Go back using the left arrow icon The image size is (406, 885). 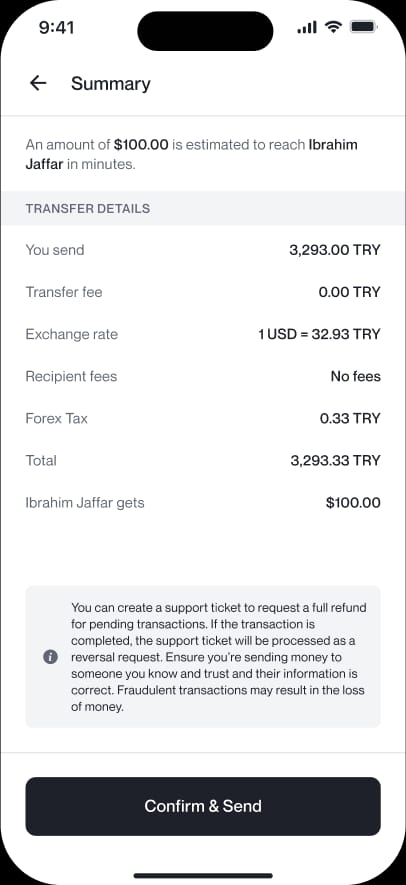(x=38, y=84)
